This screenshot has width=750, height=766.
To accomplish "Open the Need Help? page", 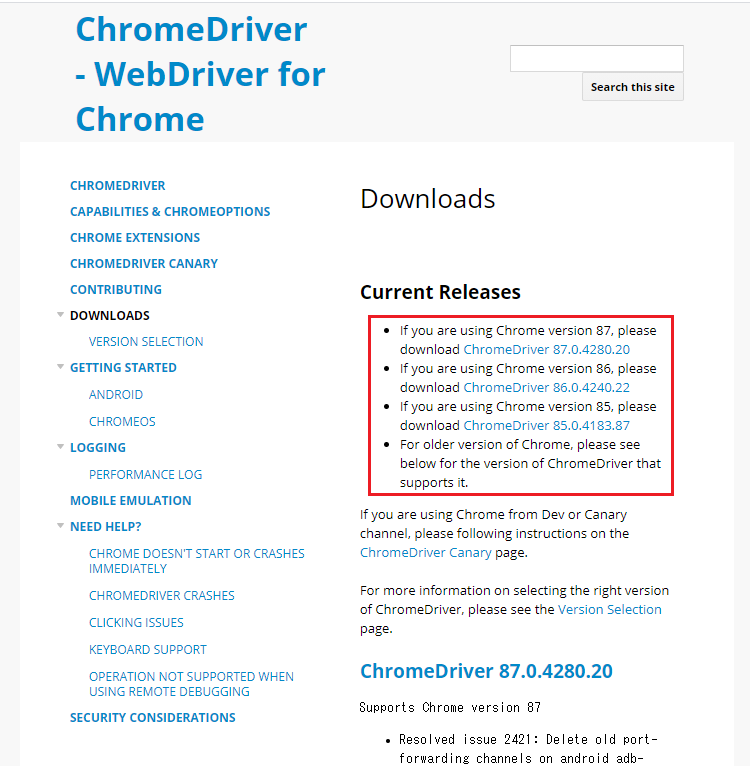I will tap(106, 527).
